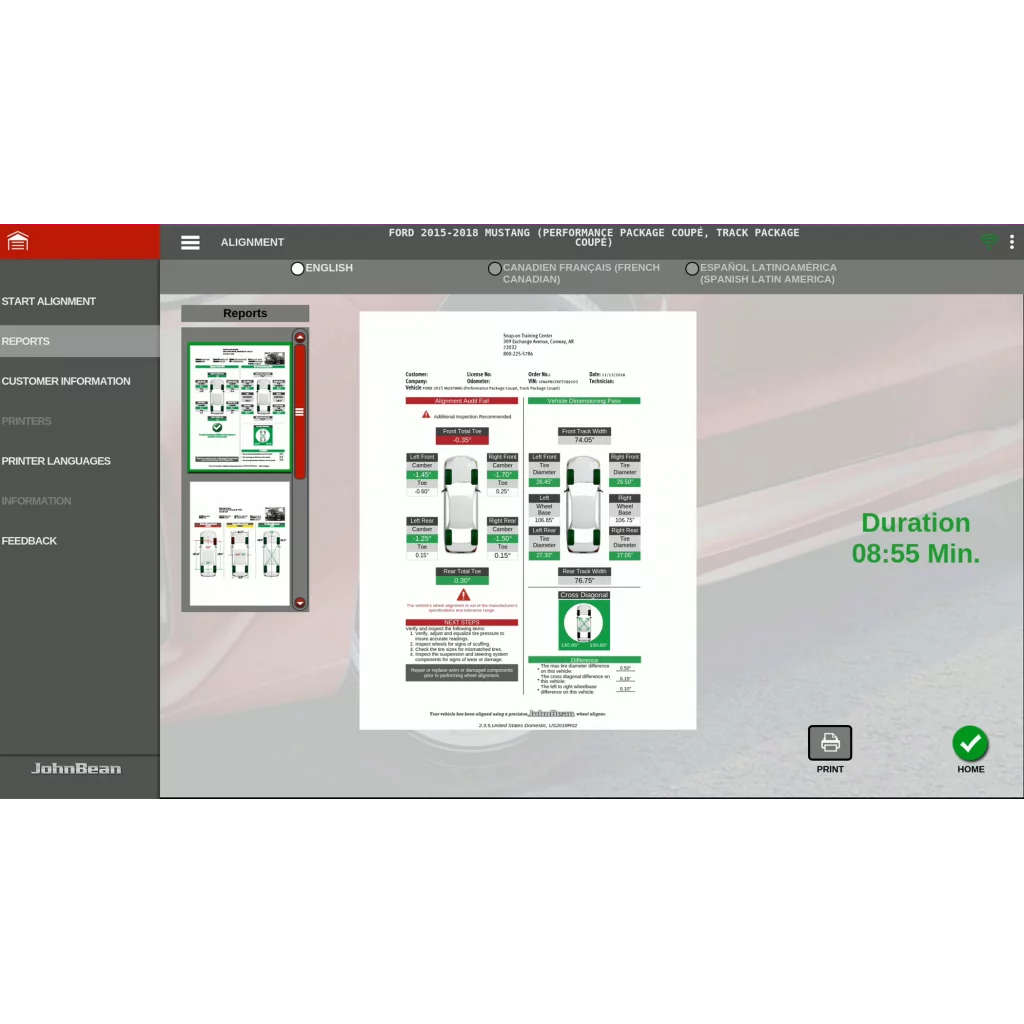Open the three-dot overflow menu

1012,242
